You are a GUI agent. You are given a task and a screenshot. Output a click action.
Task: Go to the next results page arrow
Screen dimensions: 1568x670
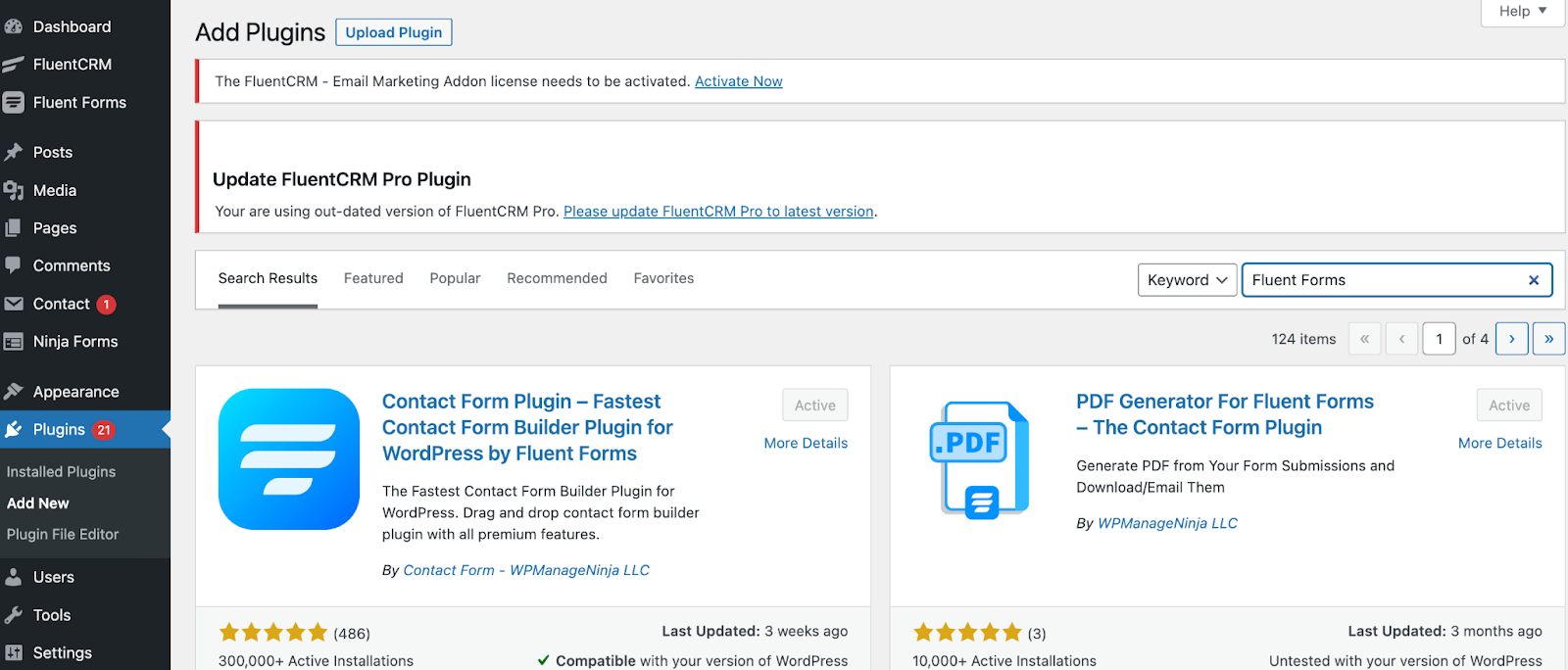point(1512,339)
